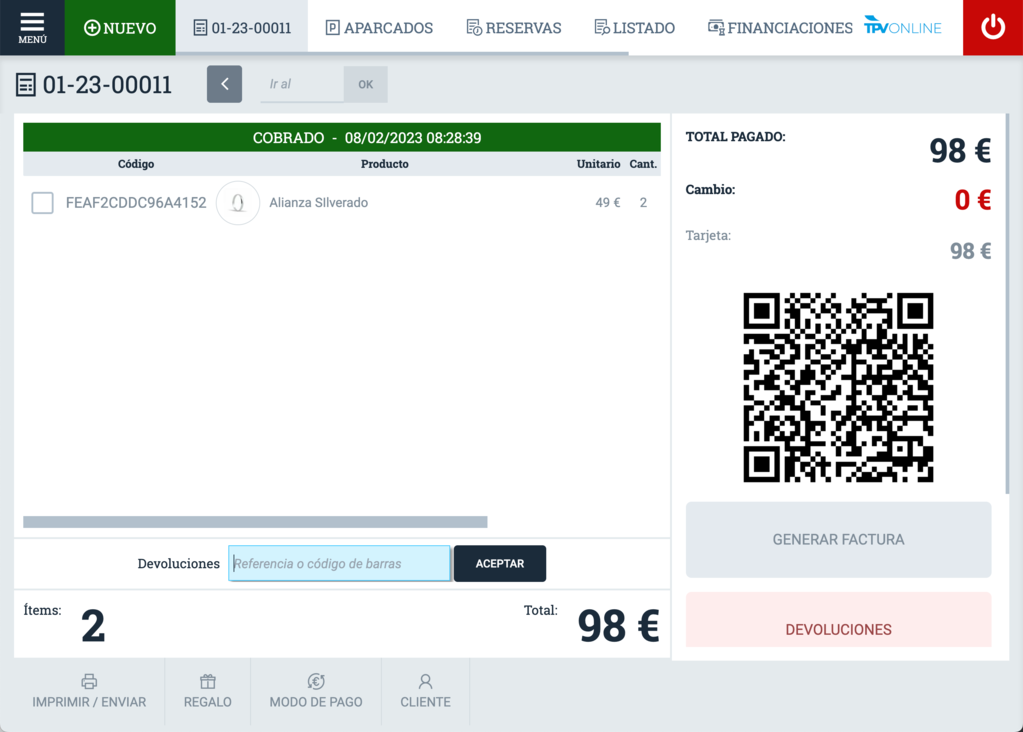
Task: Open the LISTADO tab
Action: coord(634,27)
